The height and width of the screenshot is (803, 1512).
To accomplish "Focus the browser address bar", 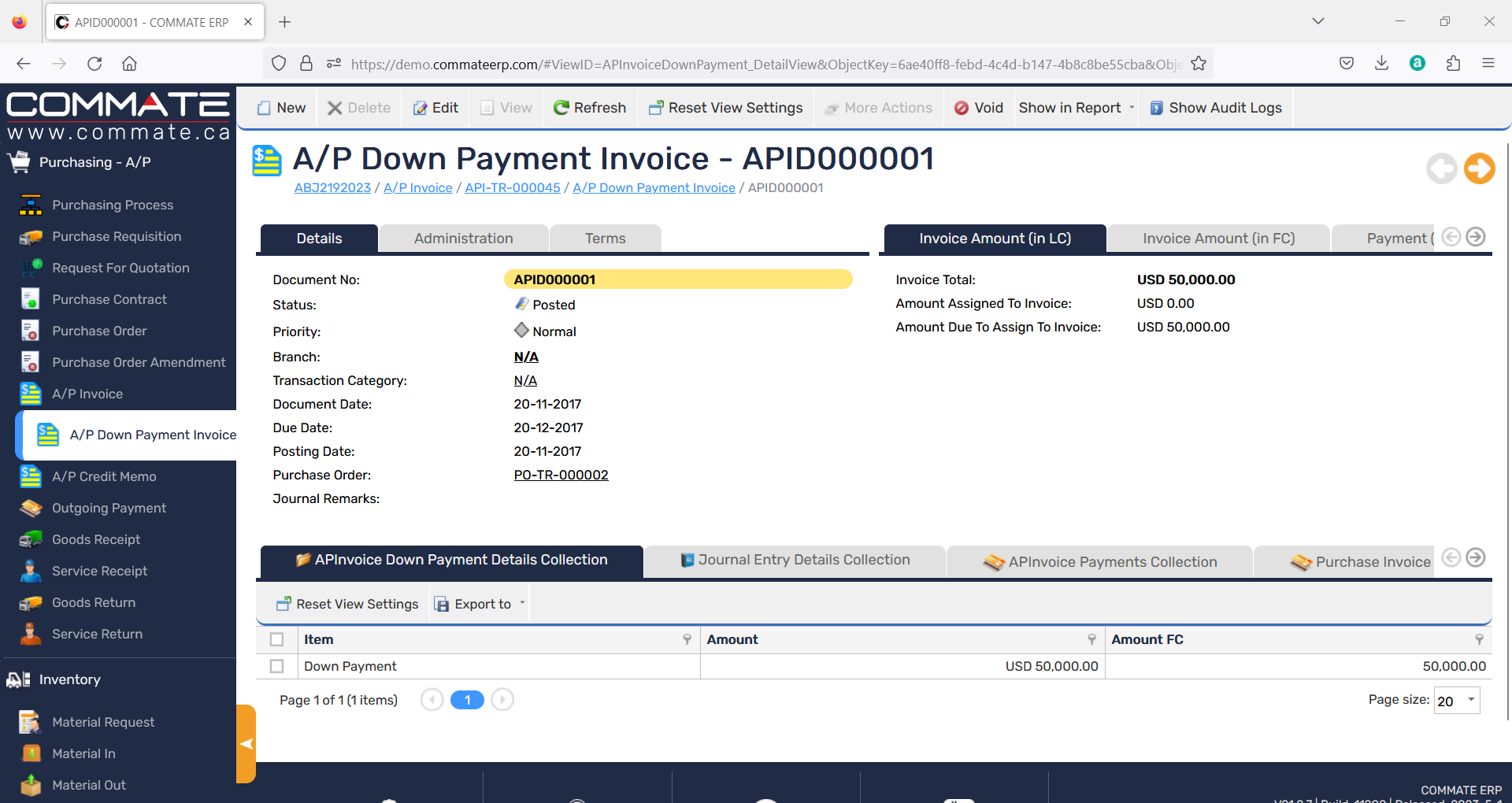I will (765, 64).
